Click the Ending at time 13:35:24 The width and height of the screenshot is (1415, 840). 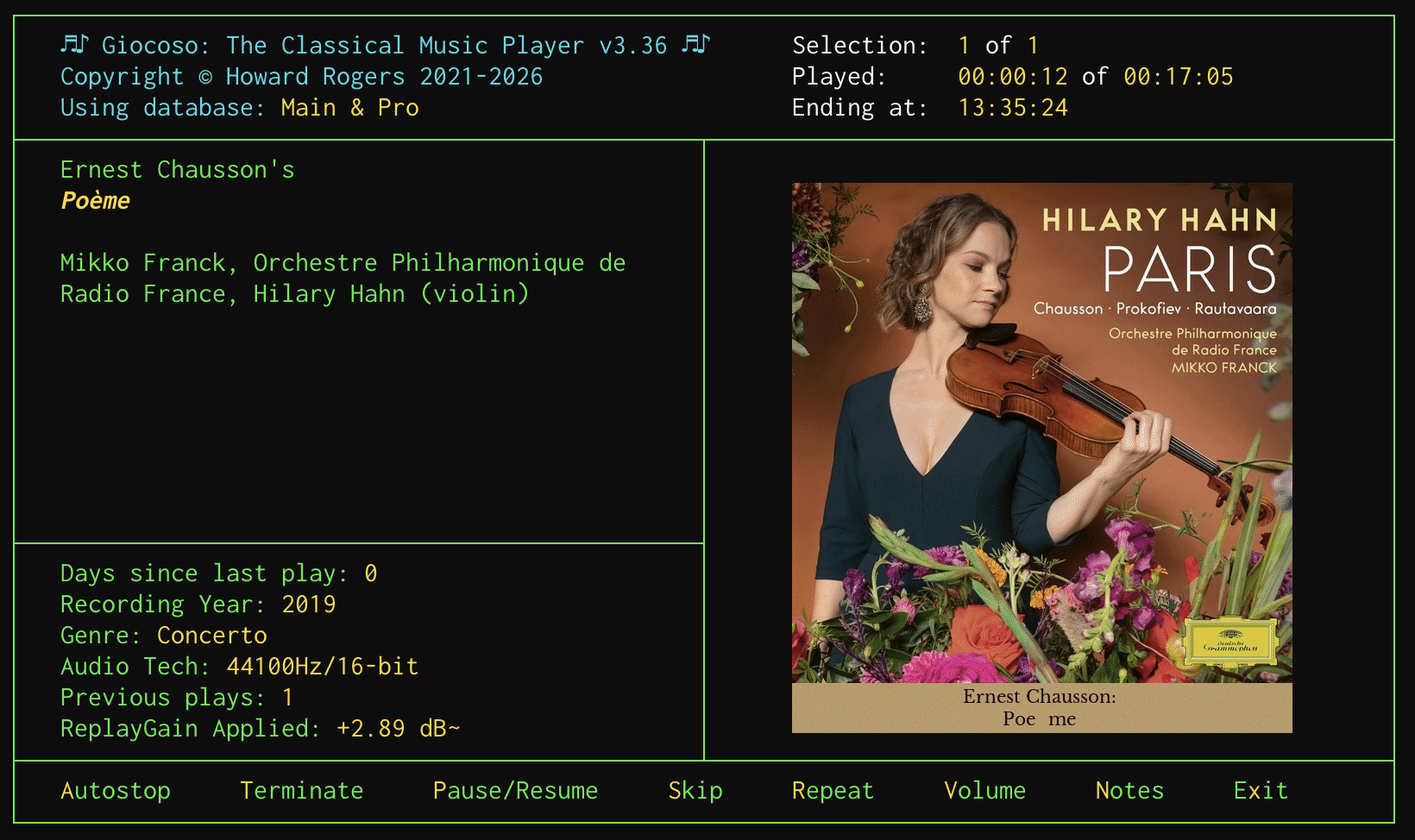point(1012,108)
